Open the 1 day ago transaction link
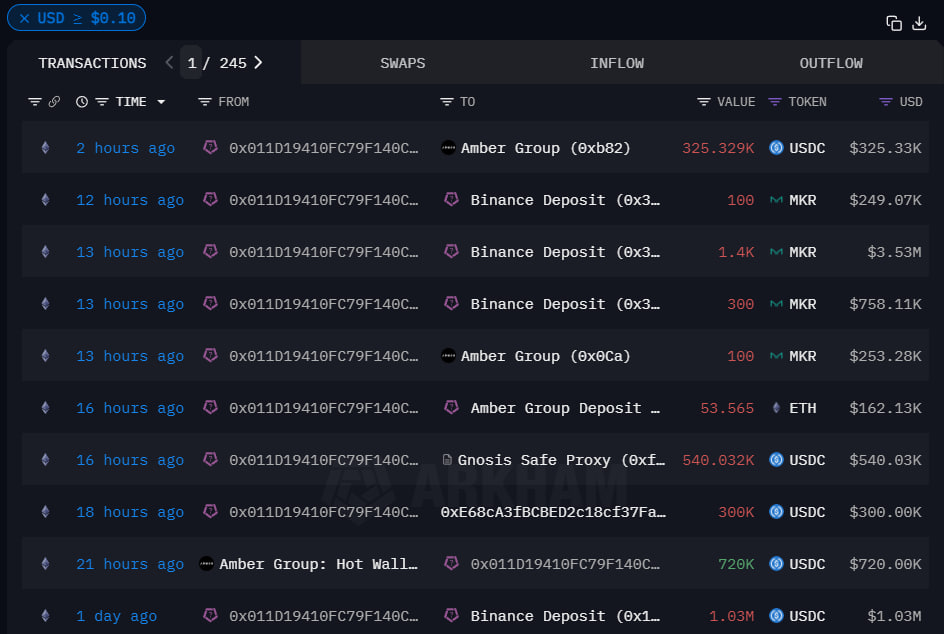The width and height of the screenshot is (944, 634). 116,616
